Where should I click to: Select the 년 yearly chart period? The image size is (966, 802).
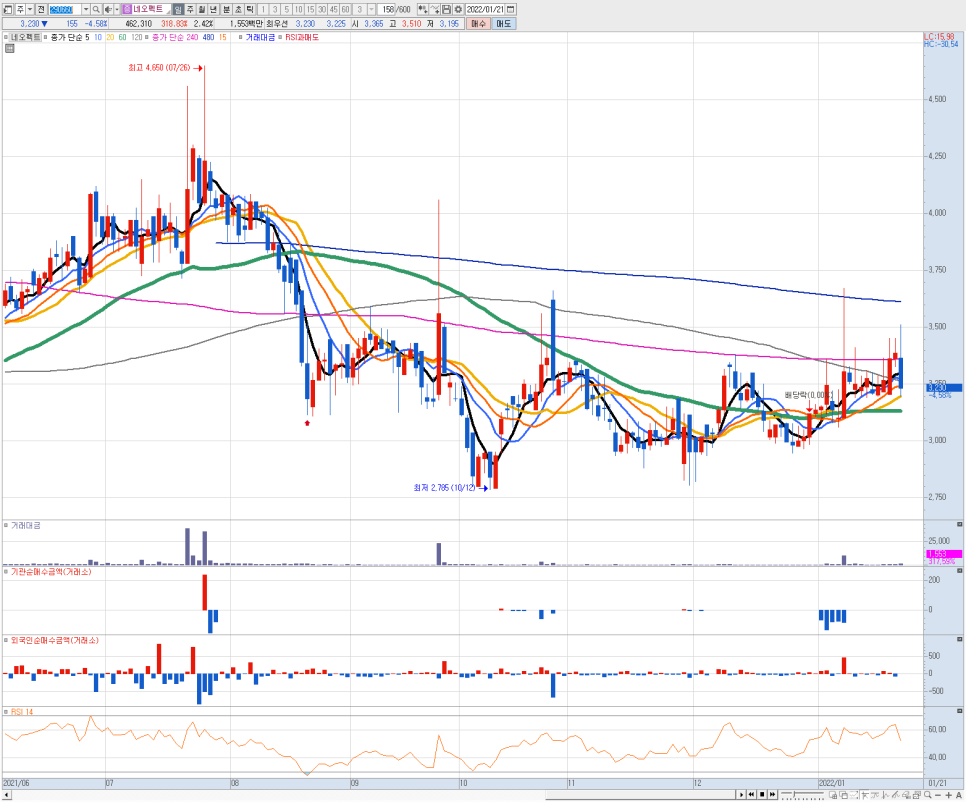pos(213,9)
